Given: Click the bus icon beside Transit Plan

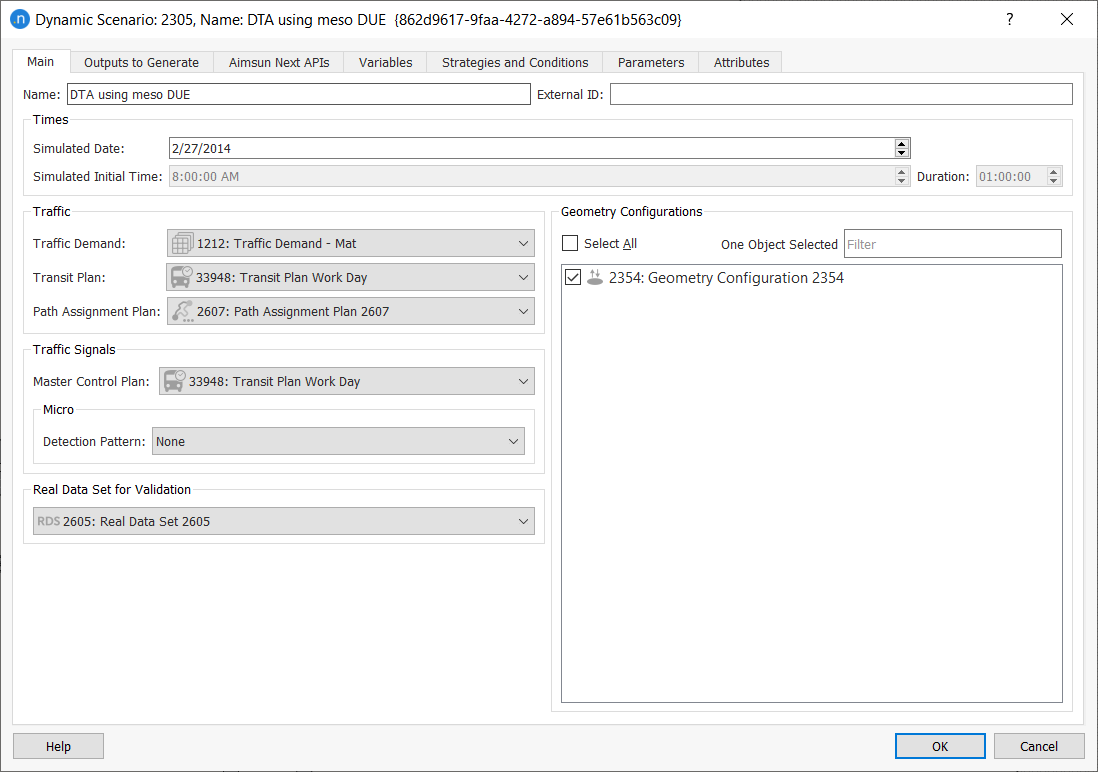Looking at the screenshot, I should click(180, 277).
